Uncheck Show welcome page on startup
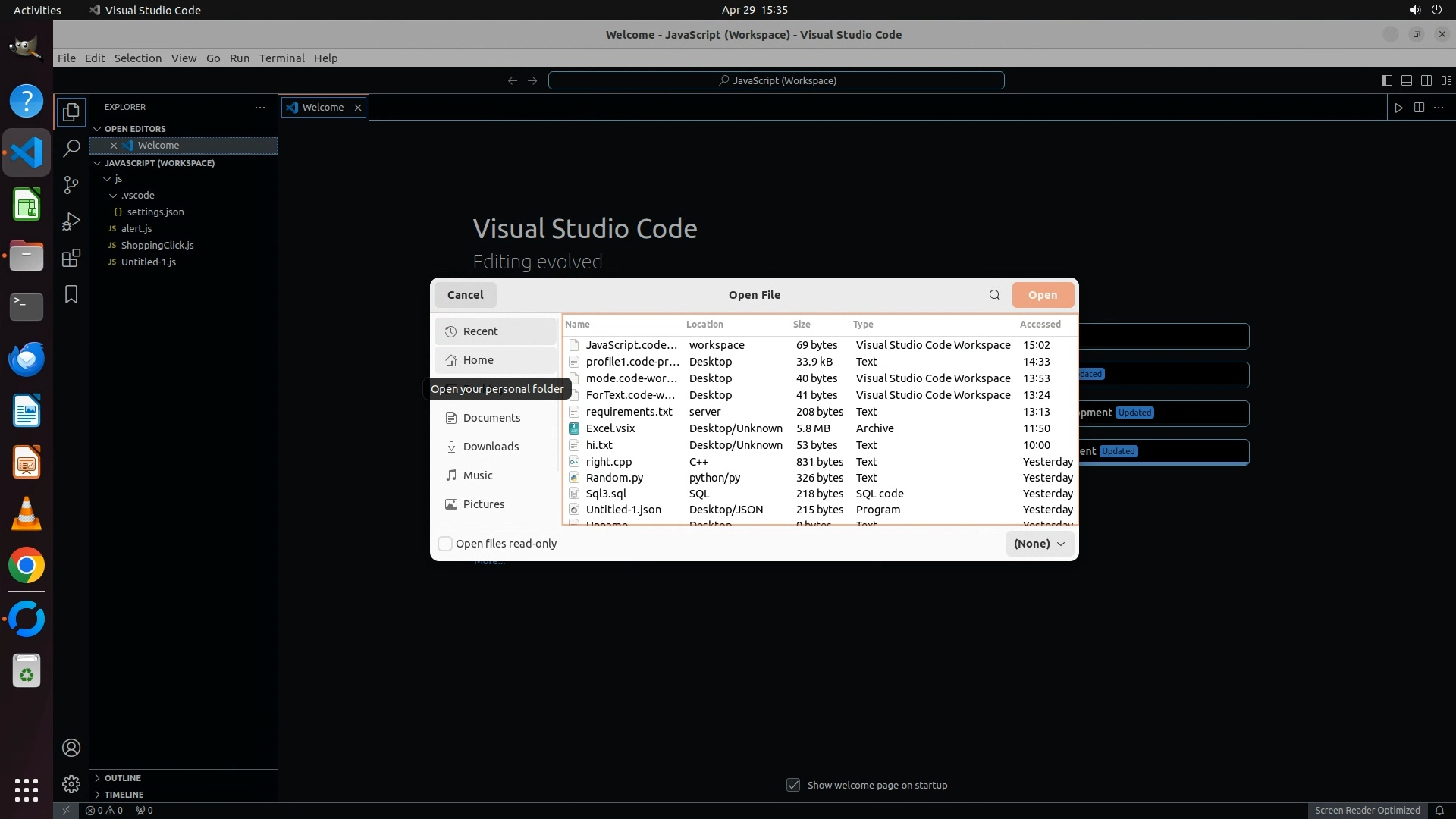Viewport: 1456px width, 819px height. [x=793, y=785]
